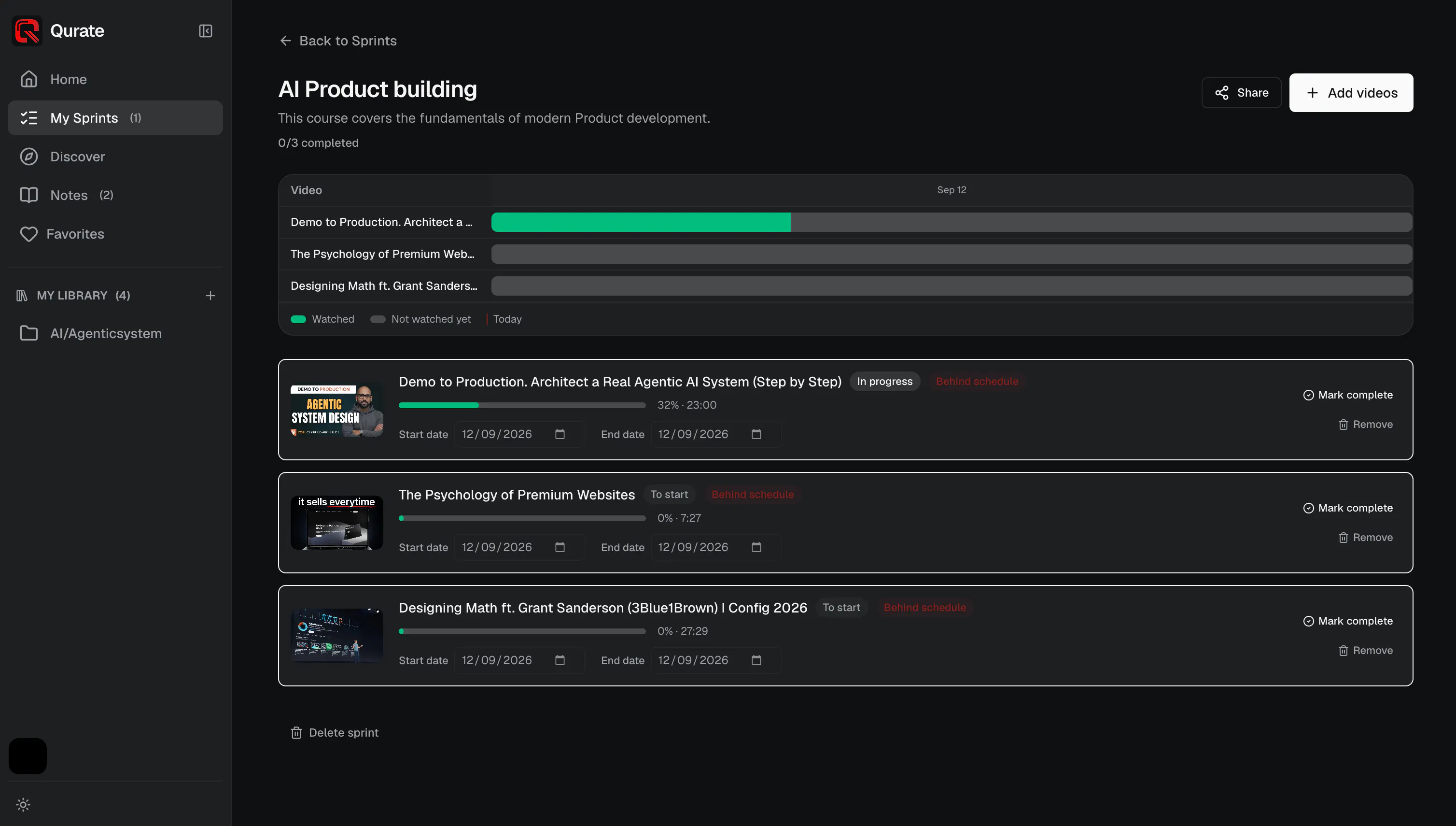Click the grey Not watched yet legend swatch
This screenshot has width=1456, height=826.
378,319
